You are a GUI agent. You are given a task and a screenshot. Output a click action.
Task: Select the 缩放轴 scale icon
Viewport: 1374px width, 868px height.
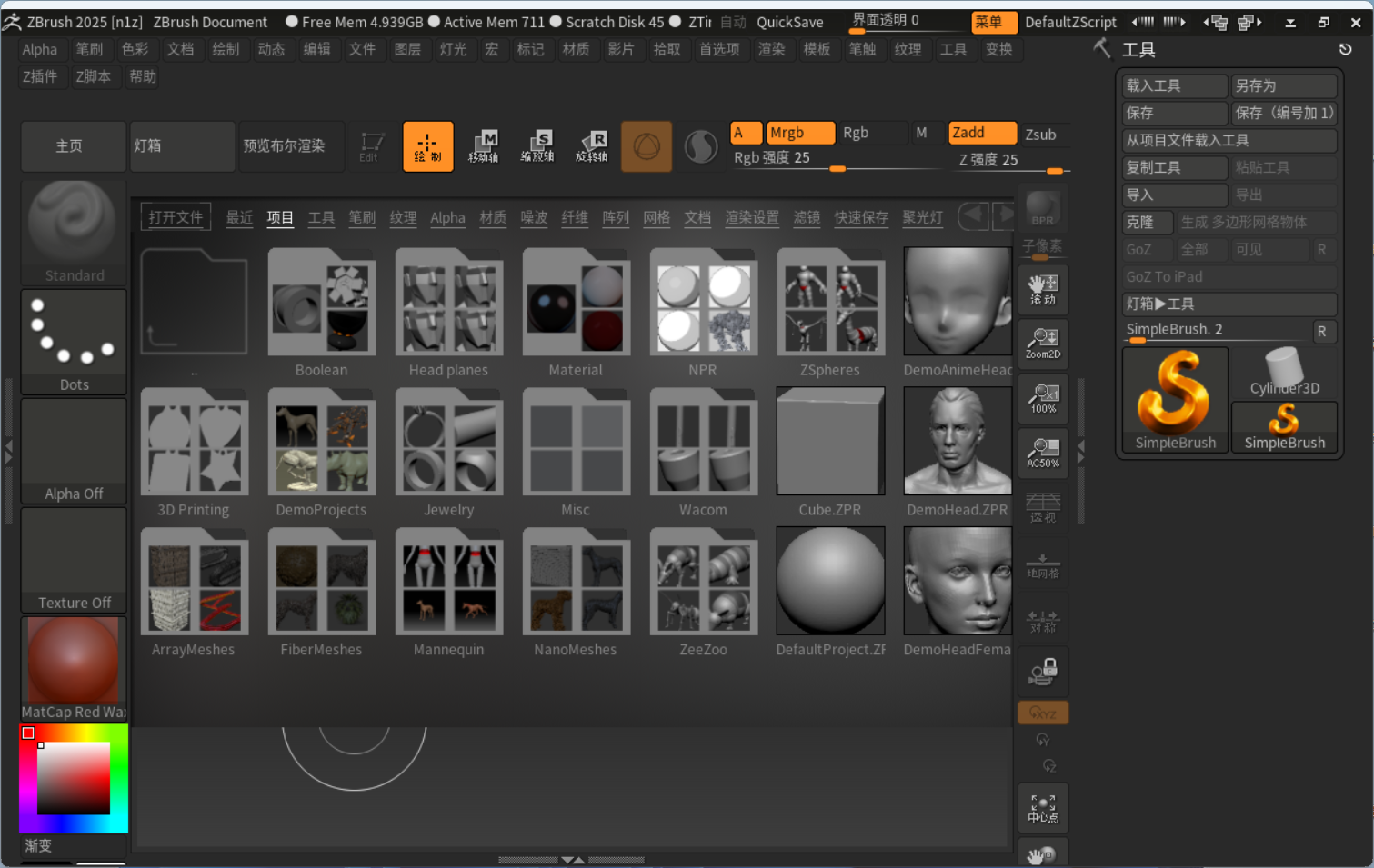tap(537, 146)
